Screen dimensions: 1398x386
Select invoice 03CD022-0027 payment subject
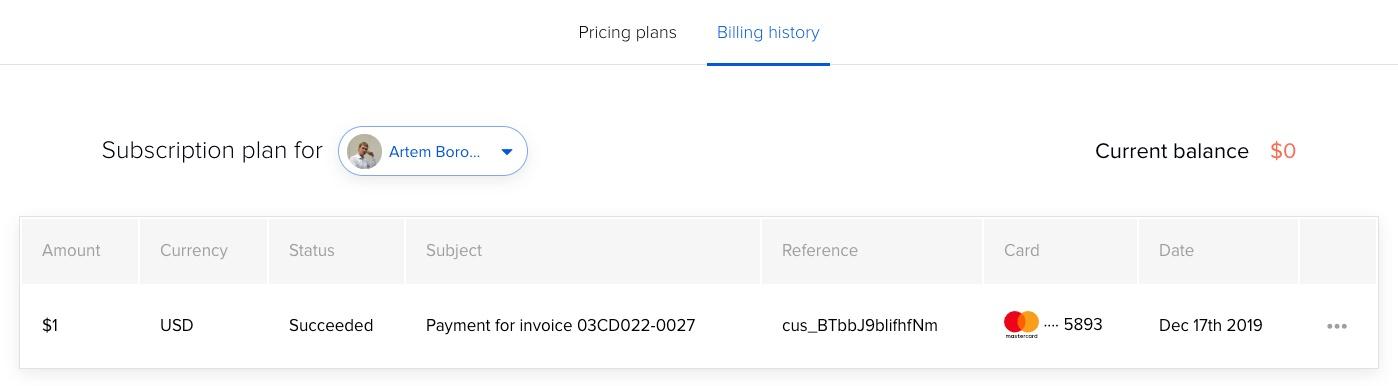560,325
